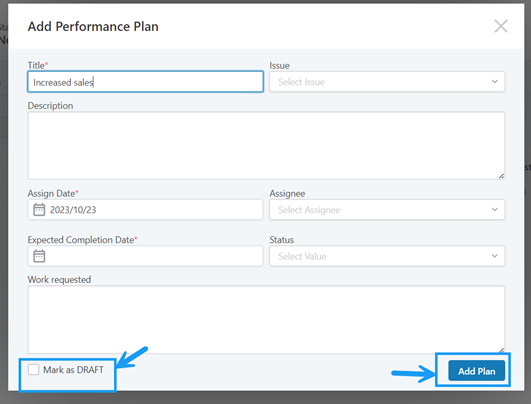
Task: Click the Assign Date field showing 2023/10/23
Action: [146, 210]
